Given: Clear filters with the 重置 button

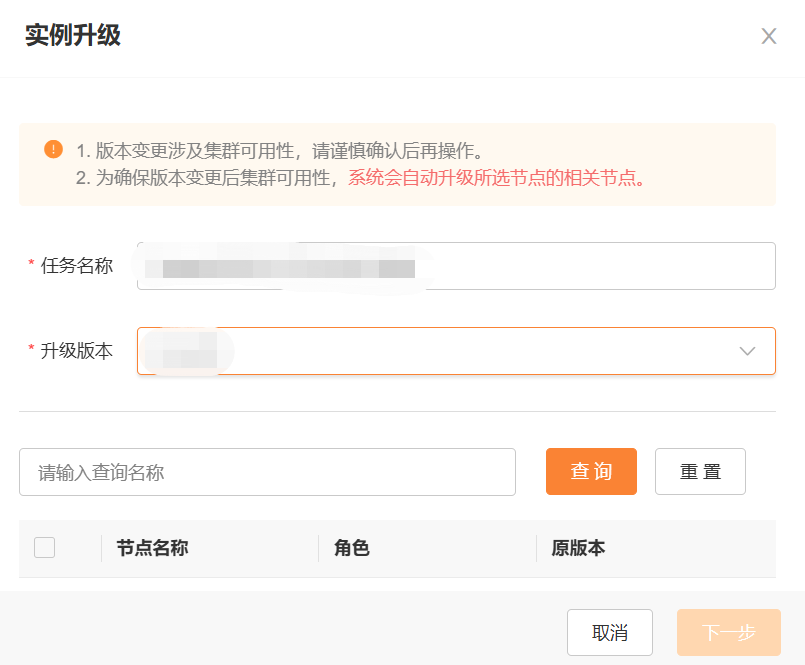Looking at the screenshot, I should [700, 471].
